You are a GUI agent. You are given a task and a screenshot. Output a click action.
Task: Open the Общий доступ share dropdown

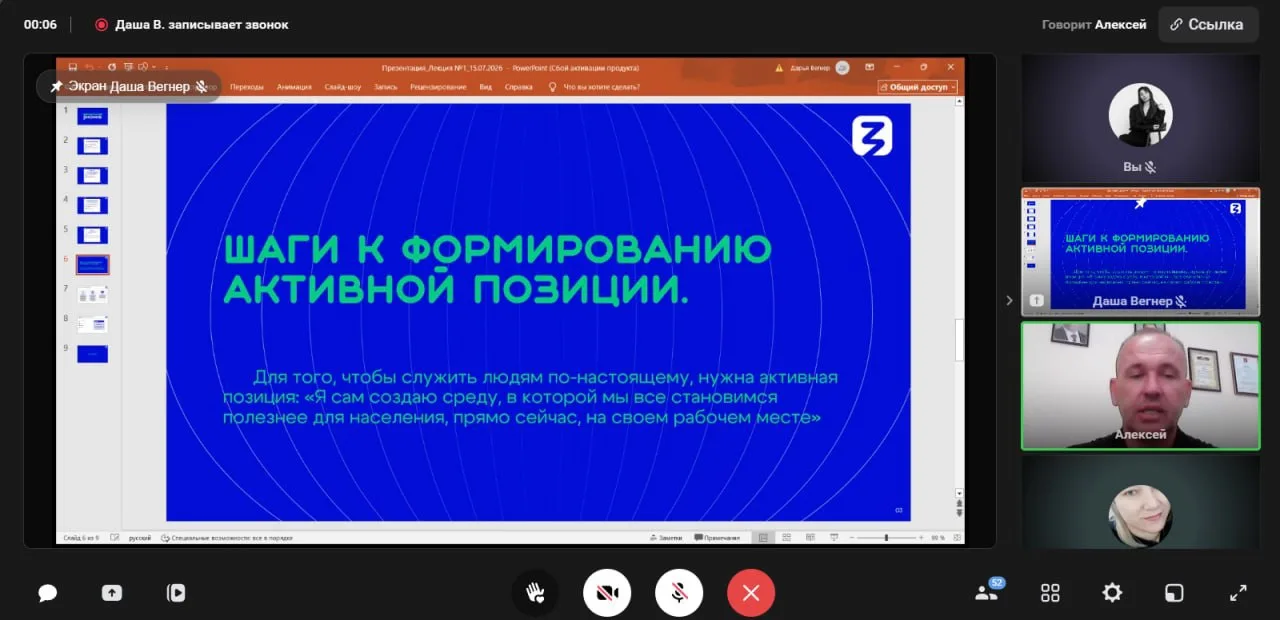[917, 87]
